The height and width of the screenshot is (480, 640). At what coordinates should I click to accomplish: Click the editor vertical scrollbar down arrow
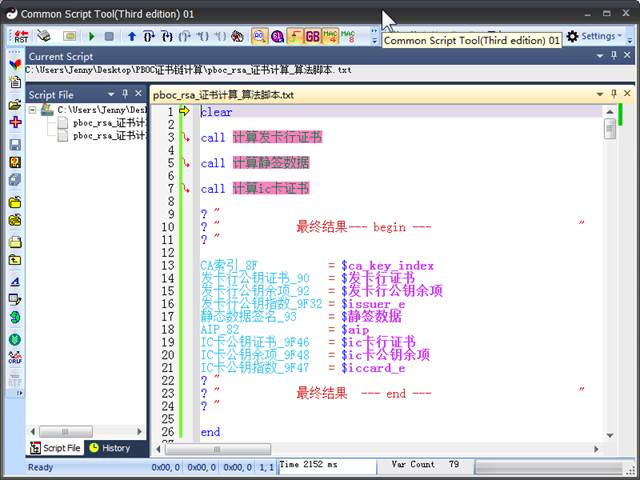click(x=610, y=433)
